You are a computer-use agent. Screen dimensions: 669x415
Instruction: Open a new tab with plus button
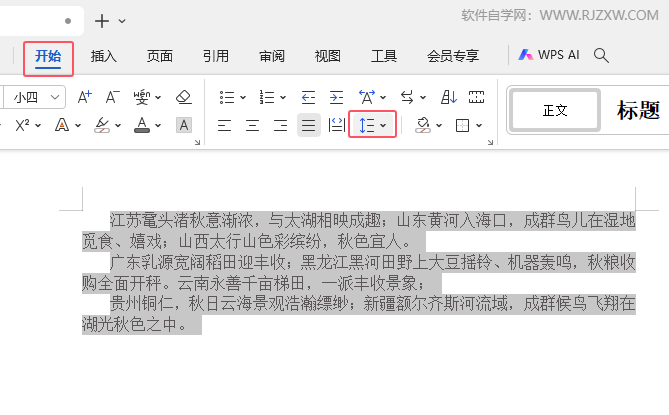tap(102, 21)
